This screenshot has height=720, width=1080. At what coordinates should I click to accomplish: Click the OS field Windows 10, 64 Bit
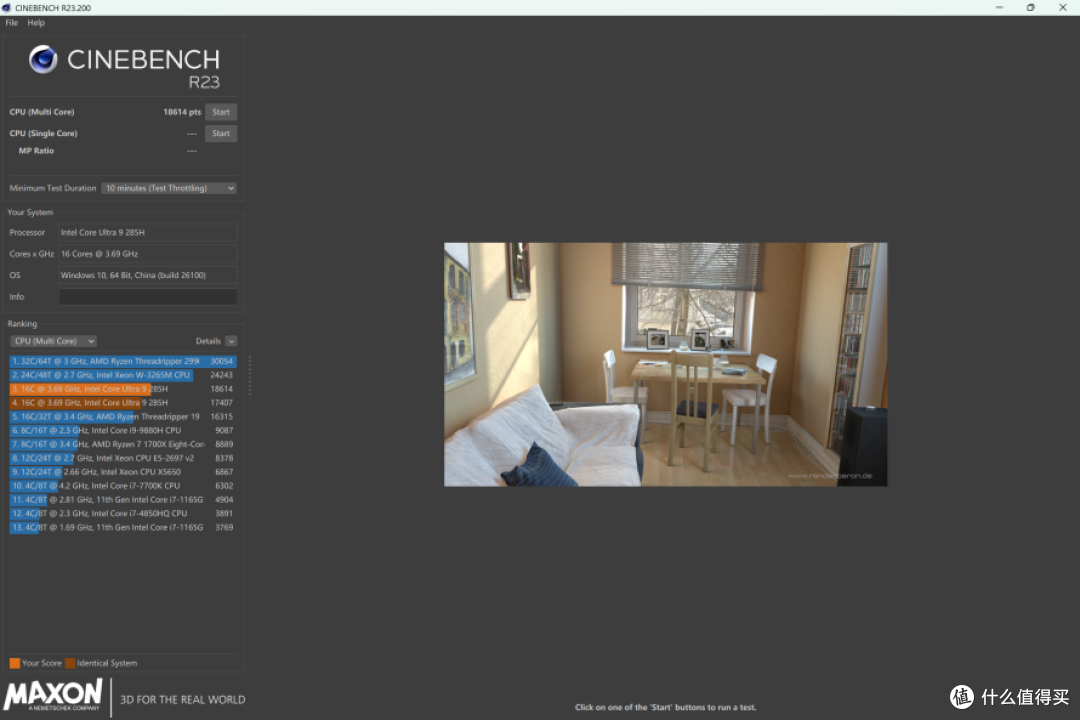pos(147,276)
